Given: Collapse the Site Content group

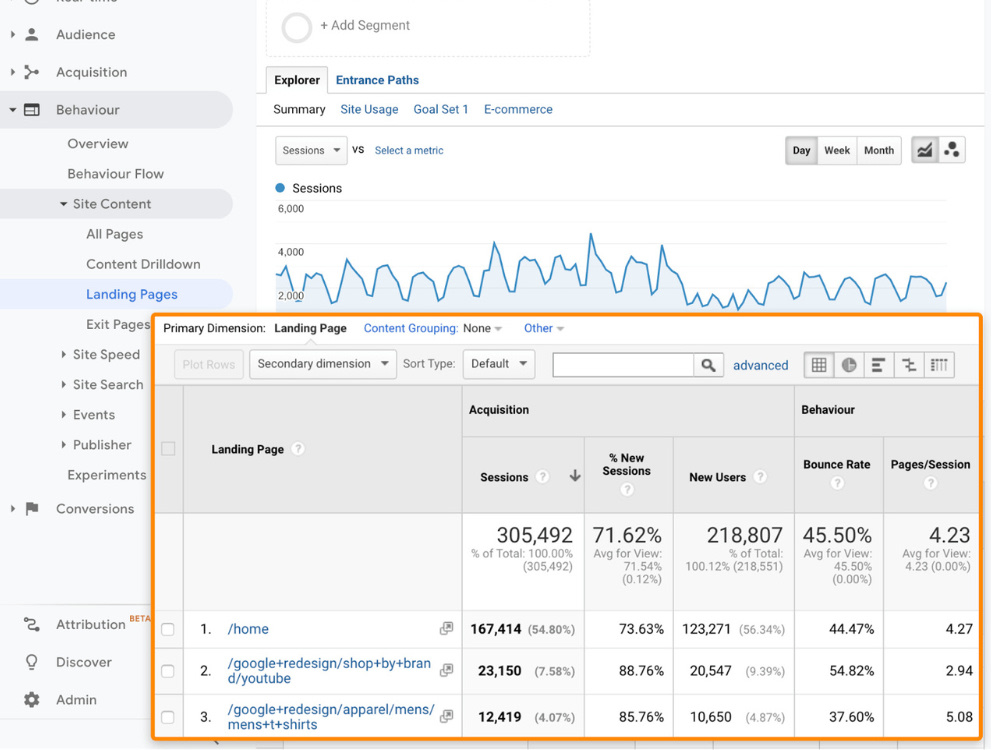Looking at the screenshot, I should pyautogui.click(x=63, y=204).
